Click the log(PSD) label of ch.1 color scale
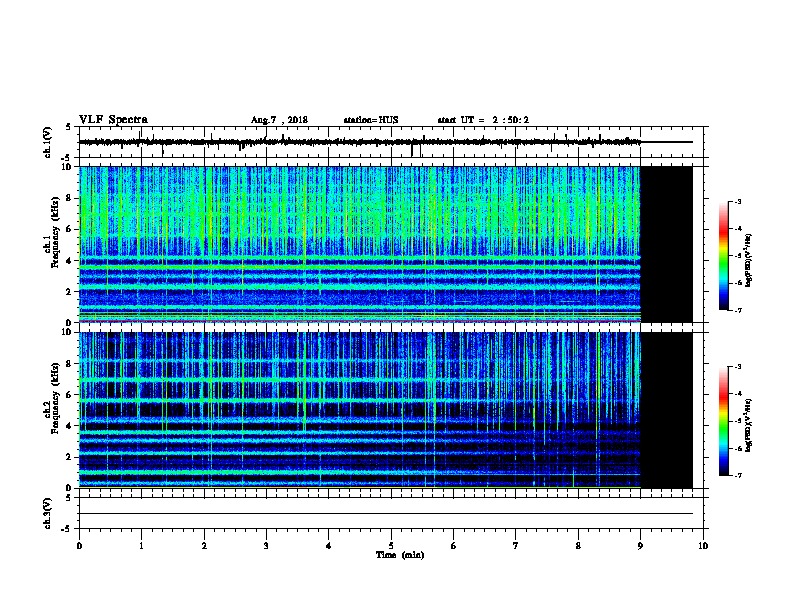792x612 pixels. tap(749, 260)
